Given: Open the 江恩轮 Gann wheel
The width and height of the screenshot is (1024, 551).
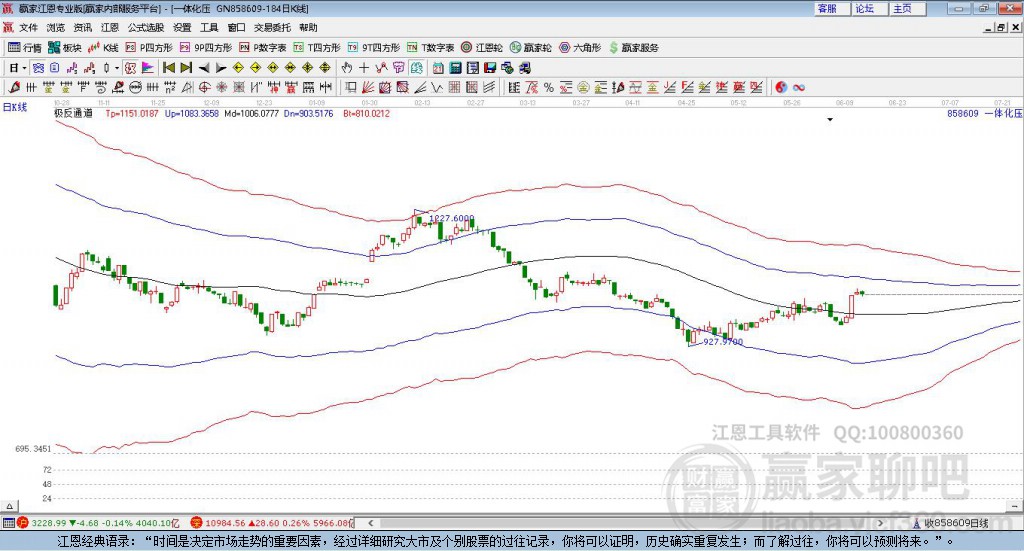Looking at the screenshot, I should [x=482, y=48].
